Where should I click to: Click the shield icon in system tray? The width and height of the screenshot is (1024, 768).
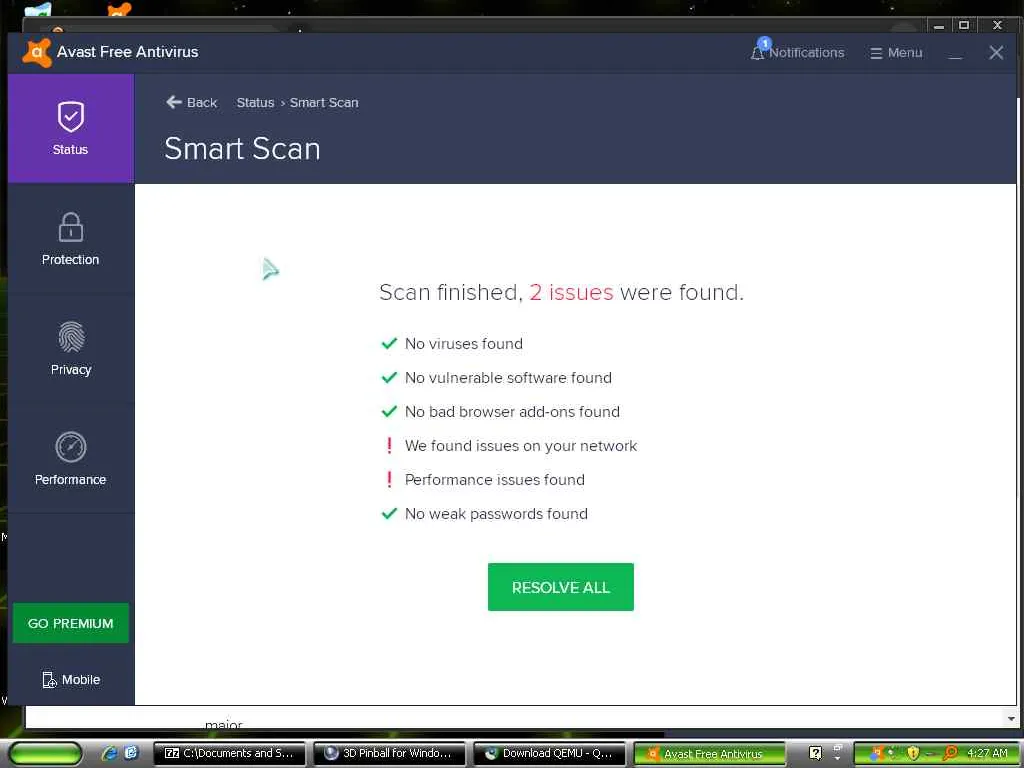pos(914,754)
